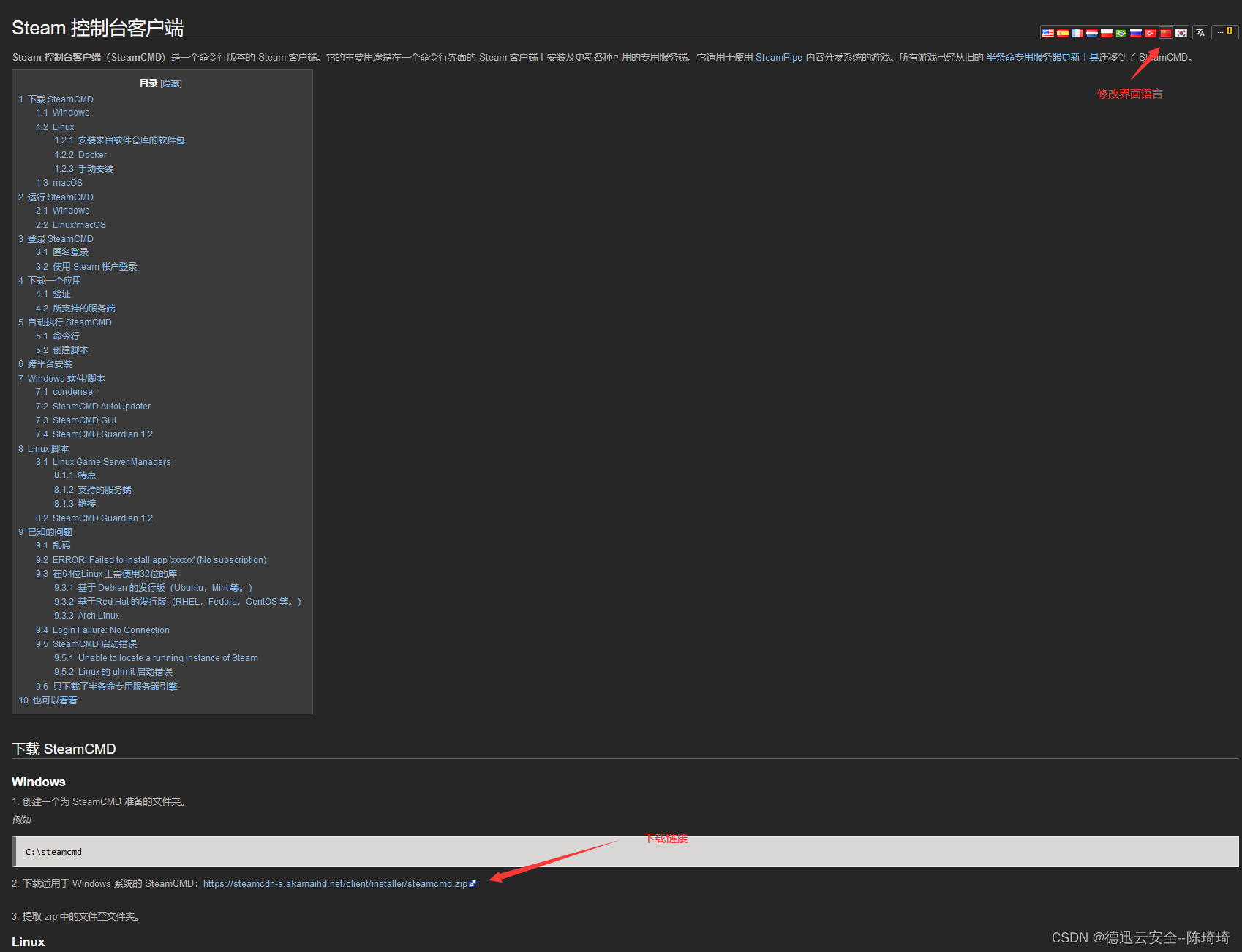The height and width of the screenshot is (952, 1242).
Task: Open contents entry 9.1 乱码
Action: click(53, 545)
